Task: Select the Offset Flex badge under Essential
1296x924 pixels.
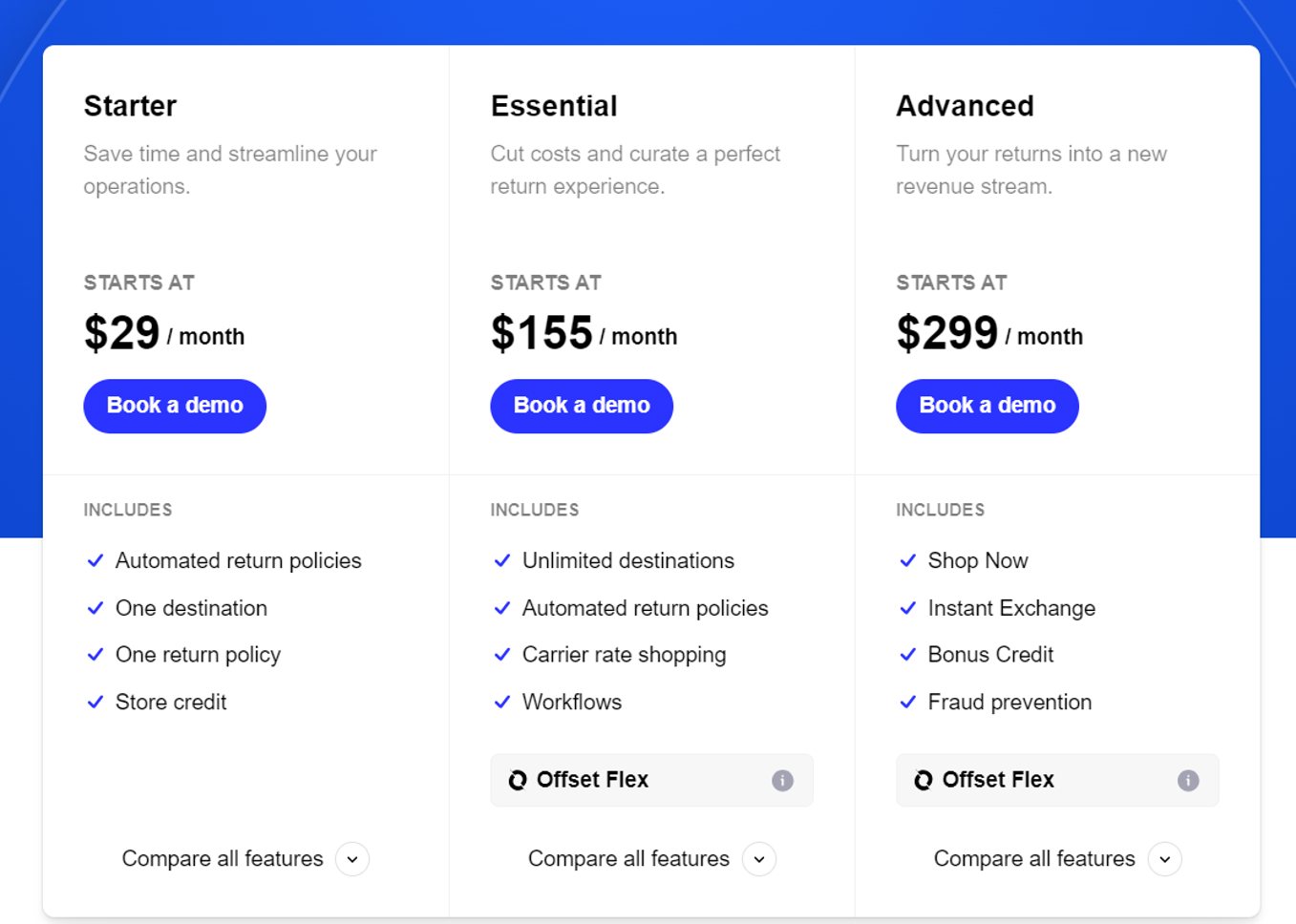Action: click(651, 780)
